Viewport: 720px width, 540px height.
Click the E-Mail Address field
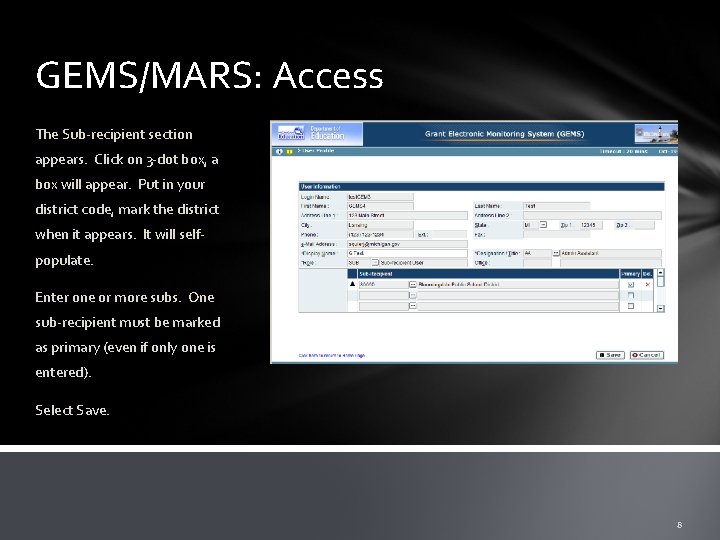407,244
